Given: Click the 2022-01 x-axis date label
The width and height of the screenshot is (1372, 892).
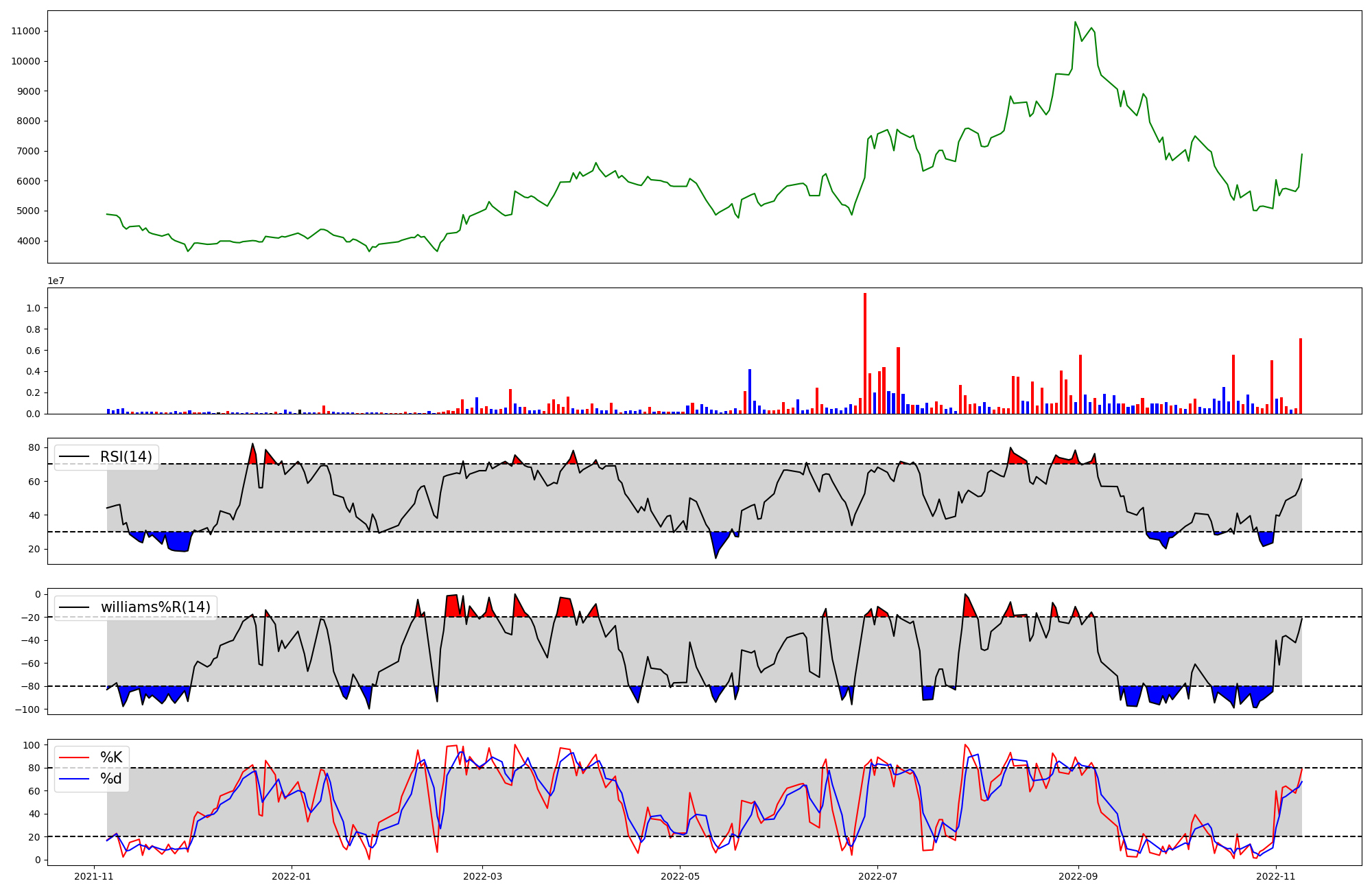Looking at the screenshot, I should point(292,876).
